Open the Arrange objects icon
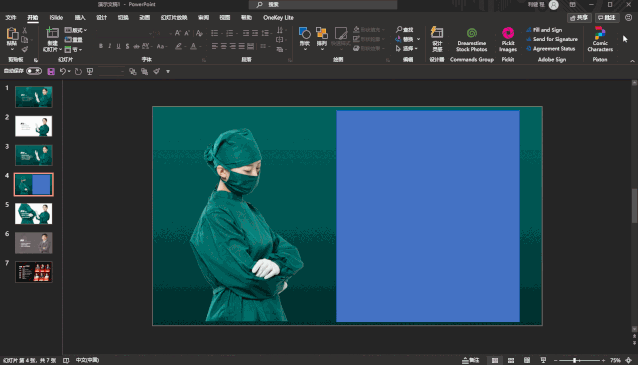The width and height of the screenshot is (638, 365). 322,33
